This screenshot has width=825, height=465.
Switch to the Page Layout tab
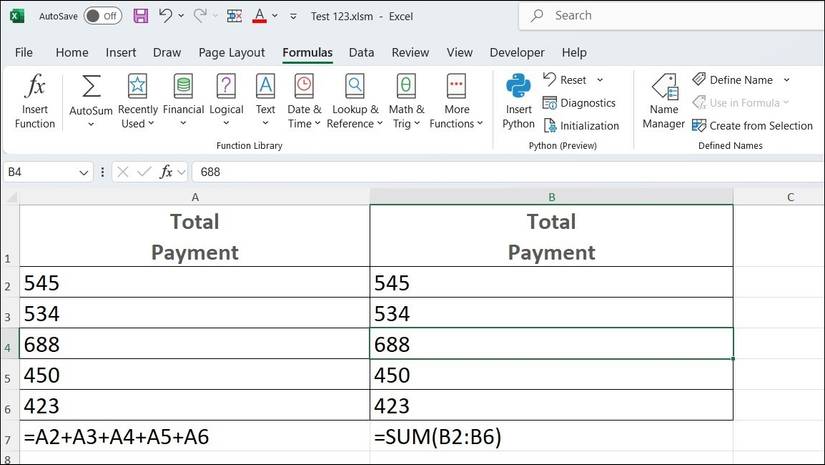[x=232, y=52]
